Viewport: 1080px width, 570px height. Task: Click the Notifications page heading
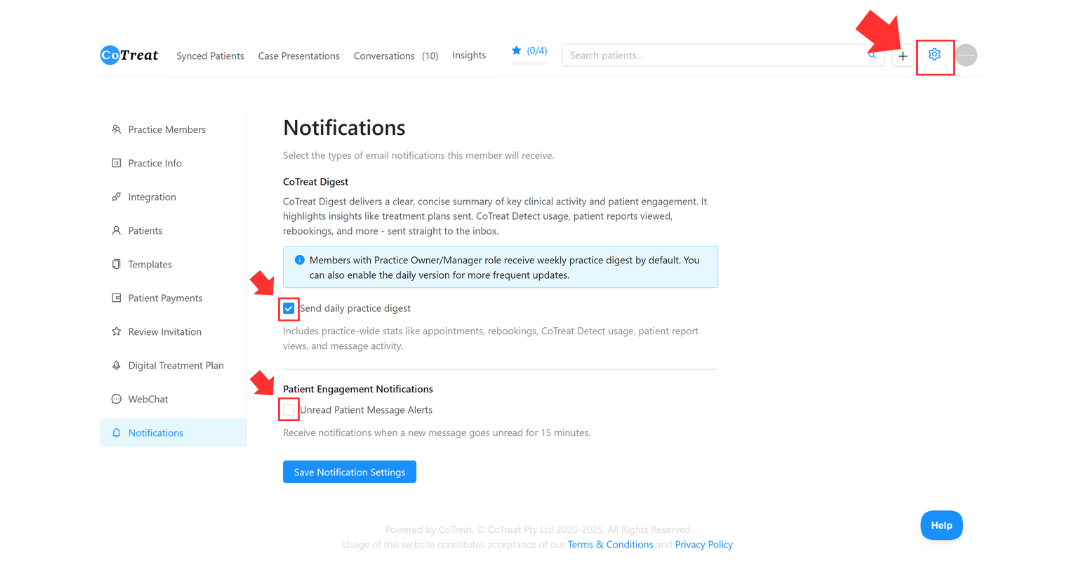click(344, 128)
